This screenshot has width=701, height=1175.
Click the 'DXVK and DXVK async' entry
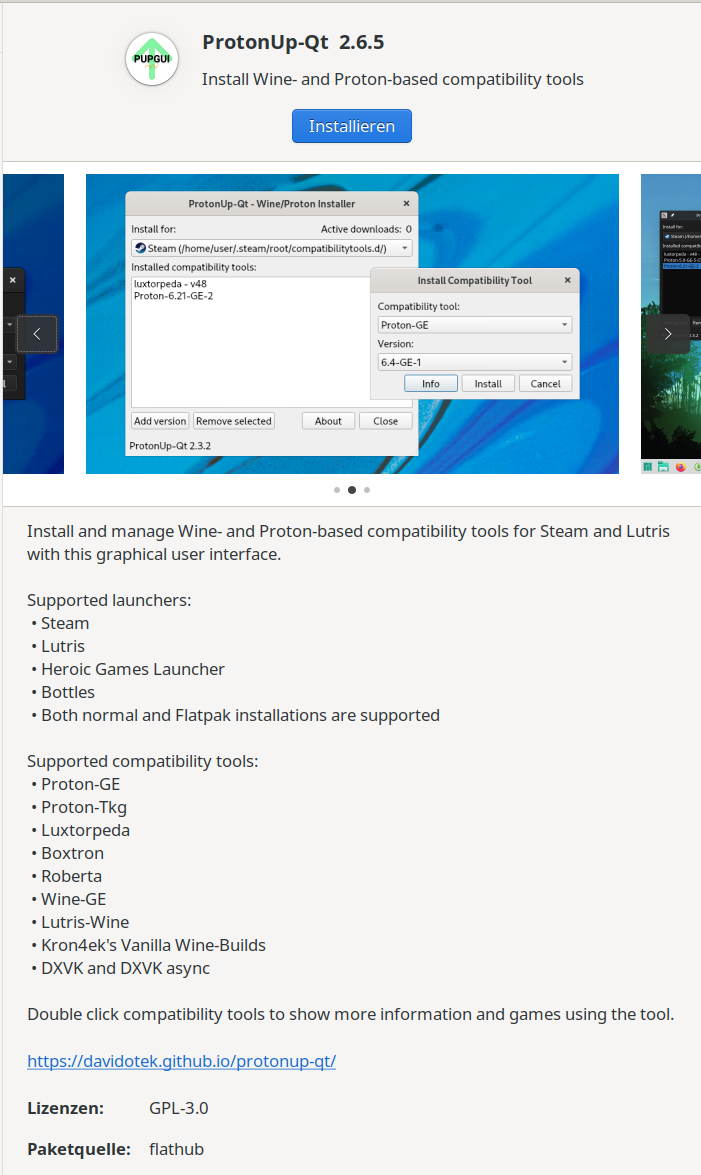click(x=126, y=968)
